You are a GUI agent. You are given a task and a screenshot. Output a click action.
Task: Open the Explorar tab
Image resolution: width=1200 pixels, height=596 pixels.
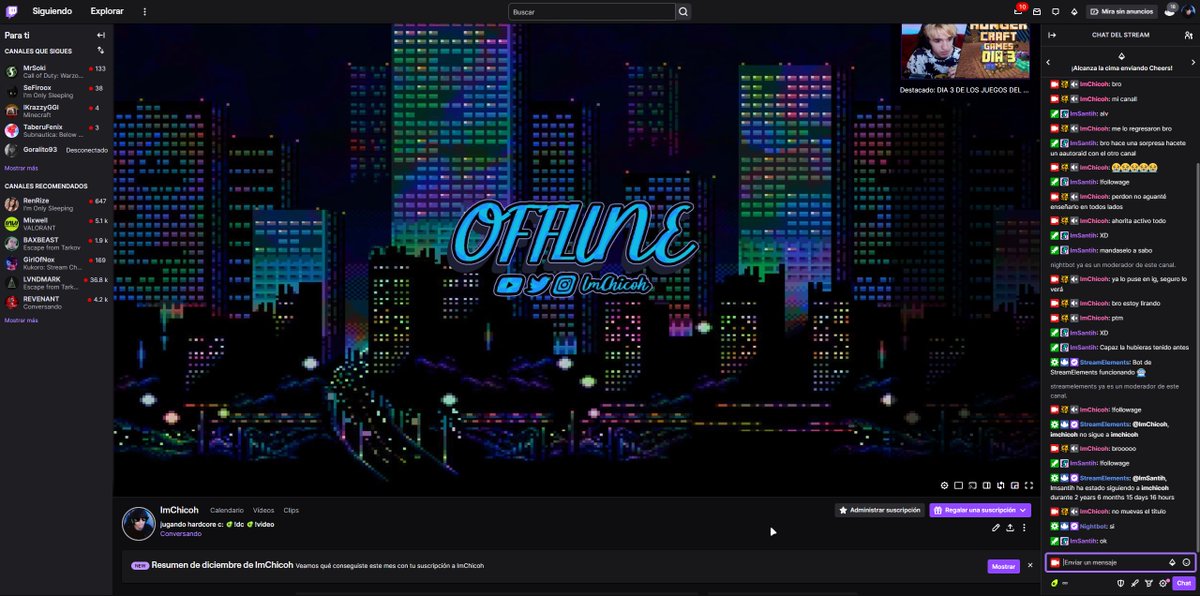pos(107,11)
